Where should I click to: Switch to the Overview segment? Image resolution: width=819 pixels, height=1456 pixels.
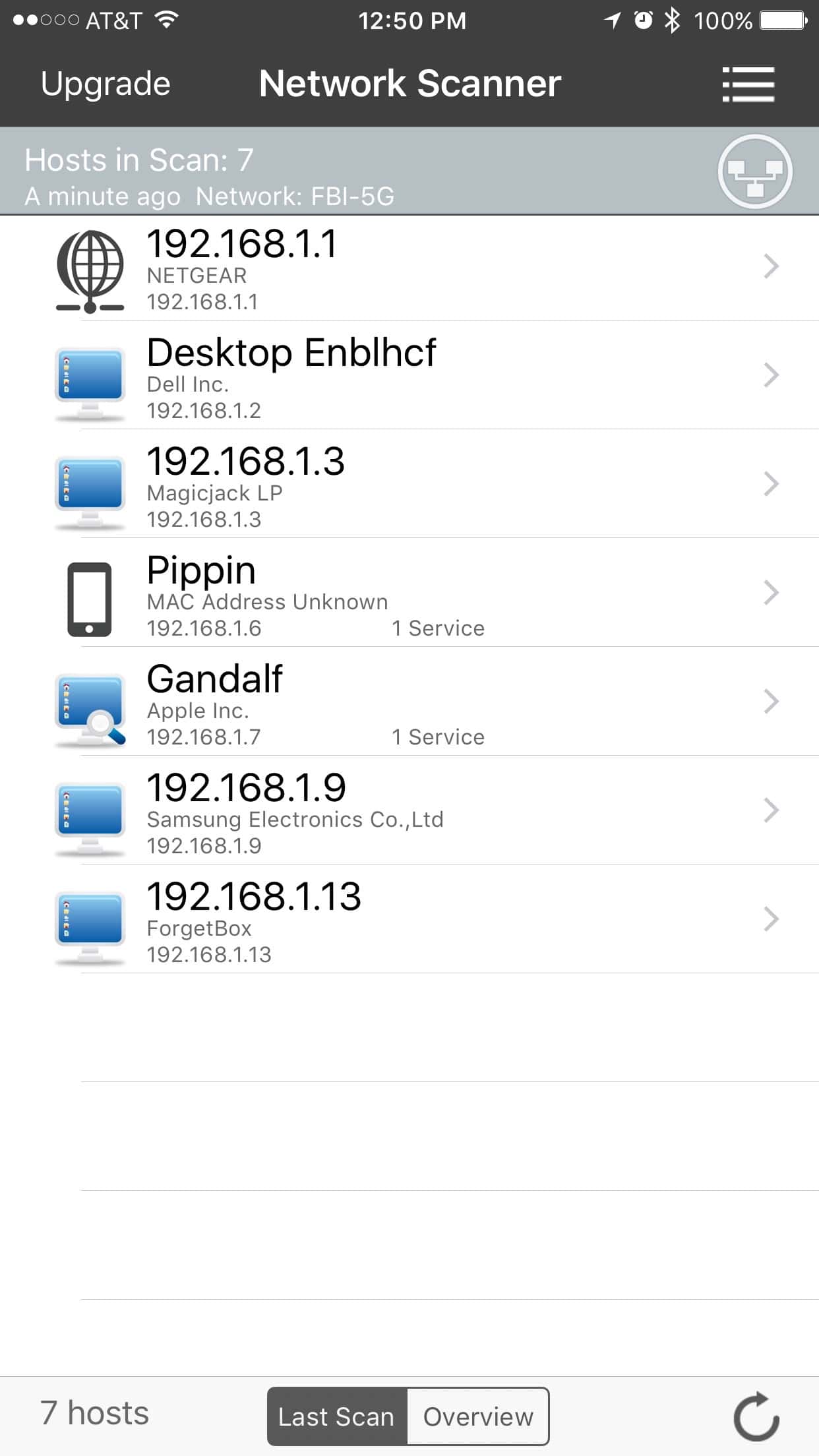tap(478, 1416)
